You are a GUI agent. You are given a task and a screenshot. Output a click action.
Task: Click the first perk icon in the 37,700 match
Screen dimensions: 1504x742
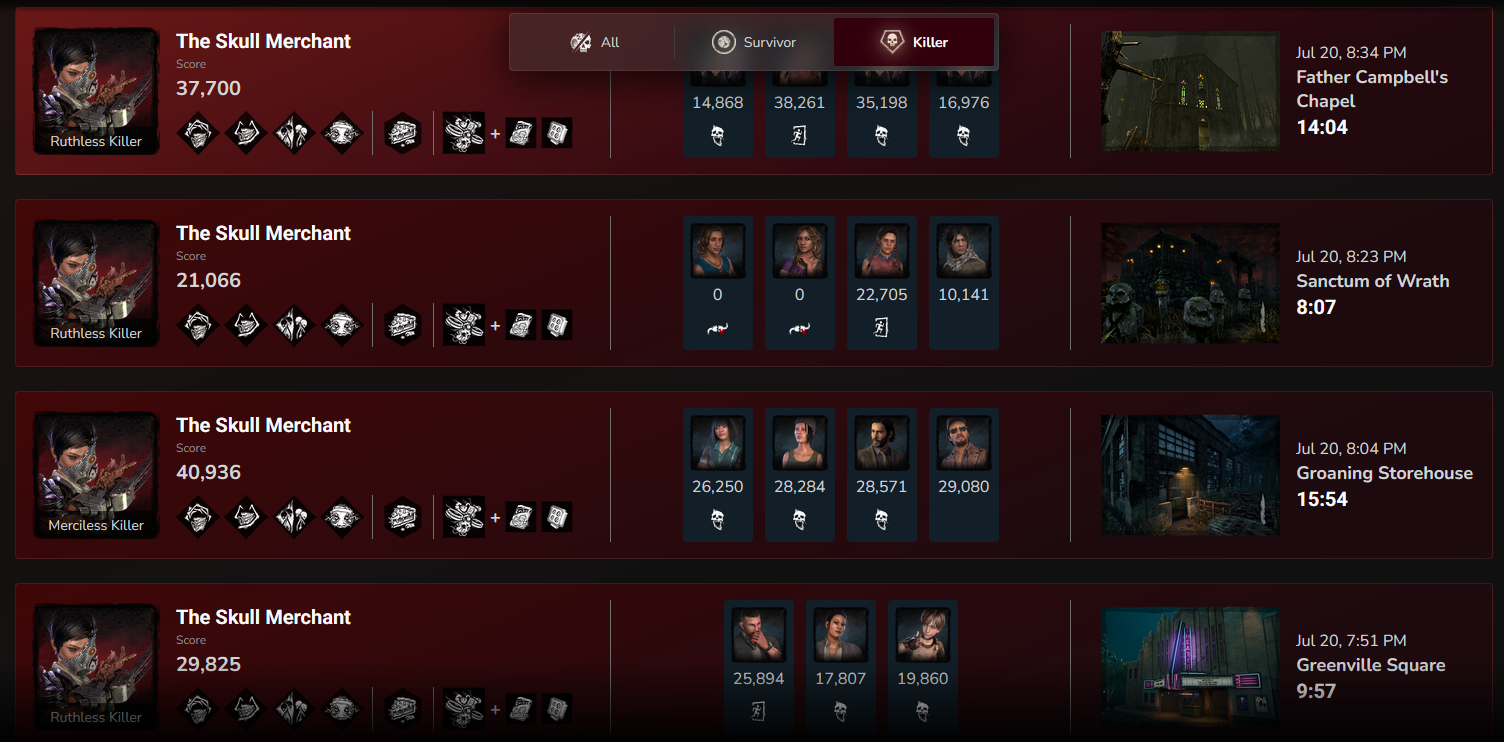pyautogui.click(x=198, y=133)
